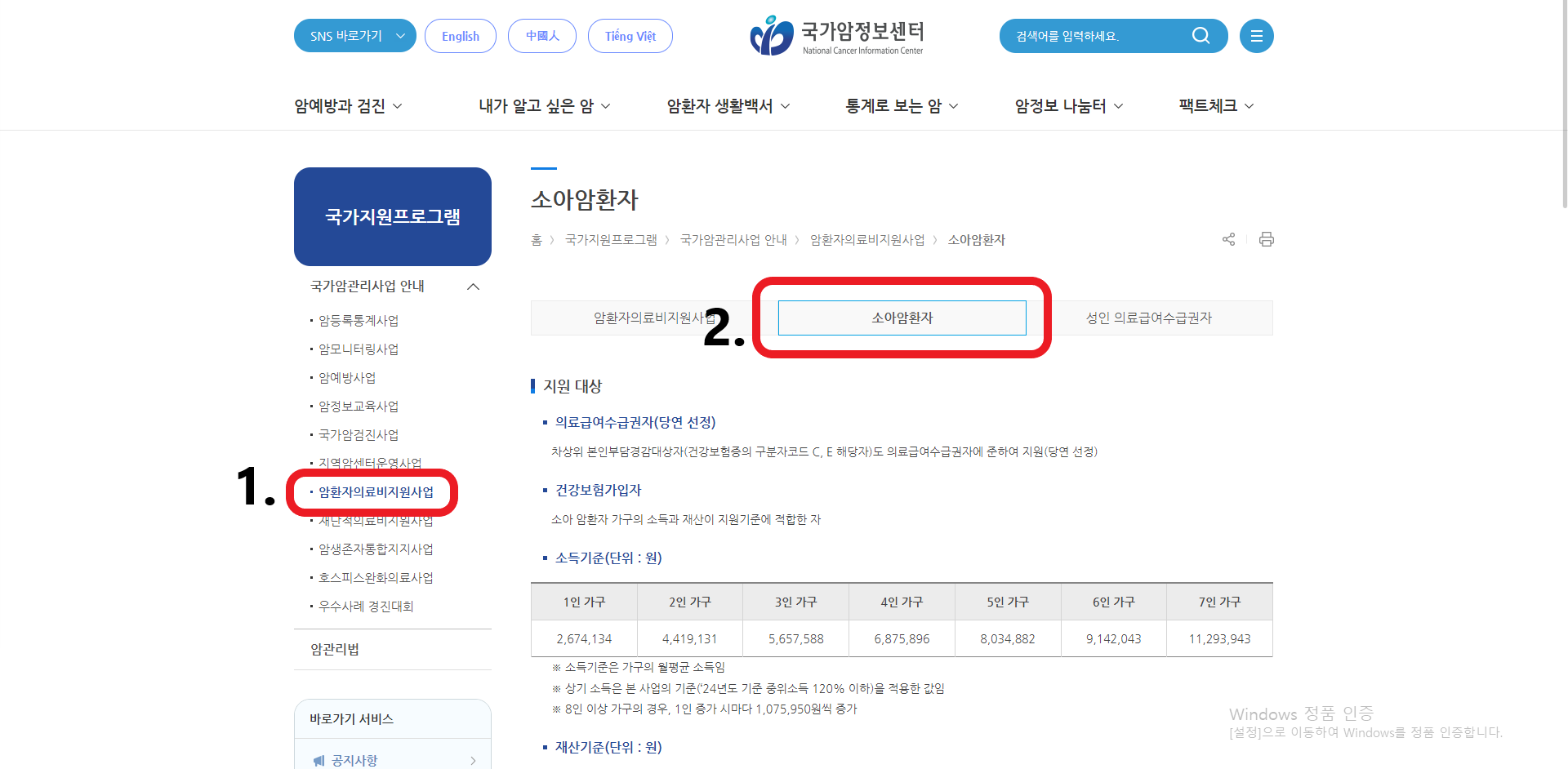Expand the SNS 바로가기 dropdown
1568x769 pixels.
(x=354, y=35)
